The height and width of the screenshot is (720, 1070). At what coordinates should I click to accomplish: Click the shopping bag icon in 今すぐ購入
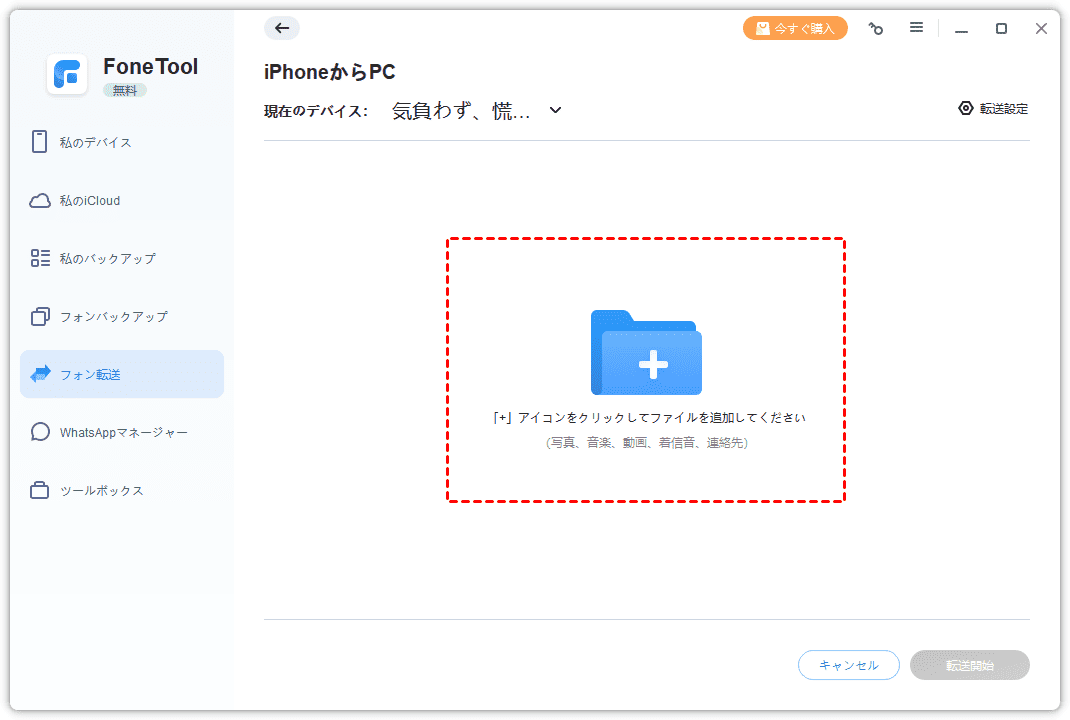click(763, 28)
